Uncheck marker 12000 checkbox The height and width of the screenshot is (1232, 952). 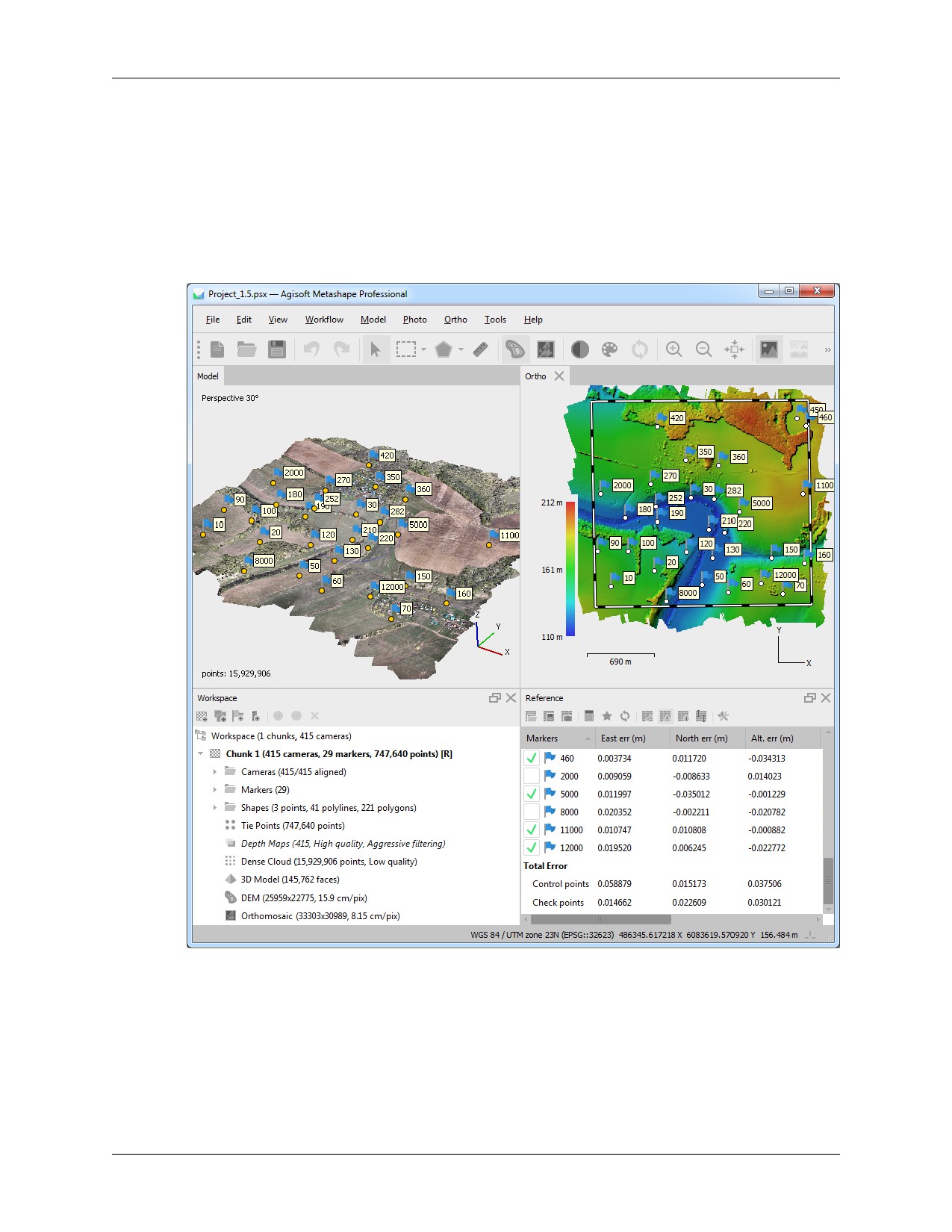[x=532, y=847]
